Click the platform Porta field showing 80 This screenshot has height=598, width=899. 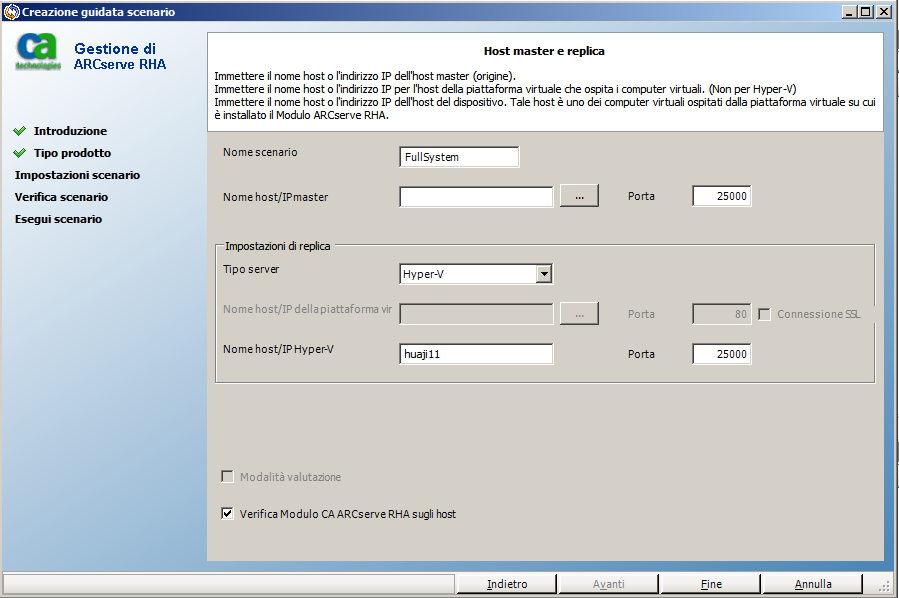coord(722,314)
